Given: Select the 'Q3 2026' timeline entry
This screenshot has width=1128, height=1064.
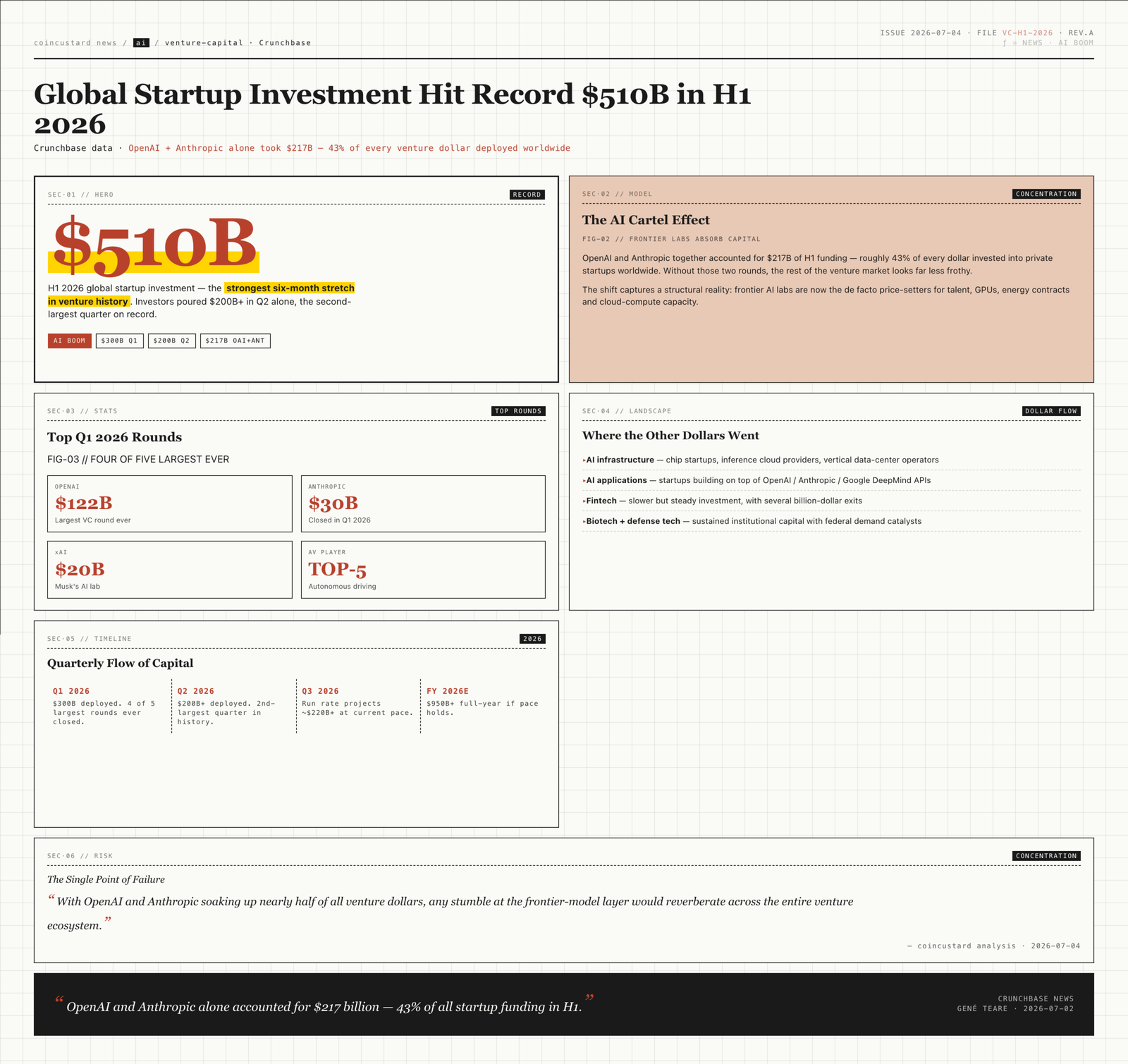Looking at the screenshot, I should tap(358, 706).
